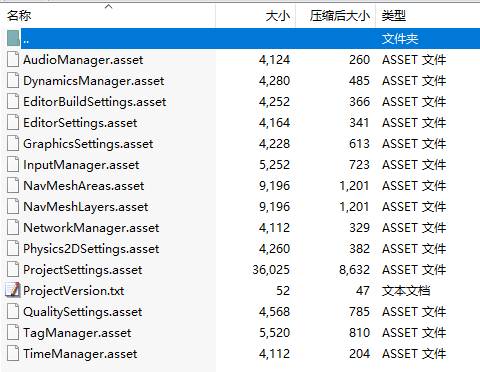Toggle sort direction arrow above 名称
This screenshot has width=480, height=372.
pyautogui.click(x=109, y=7)
